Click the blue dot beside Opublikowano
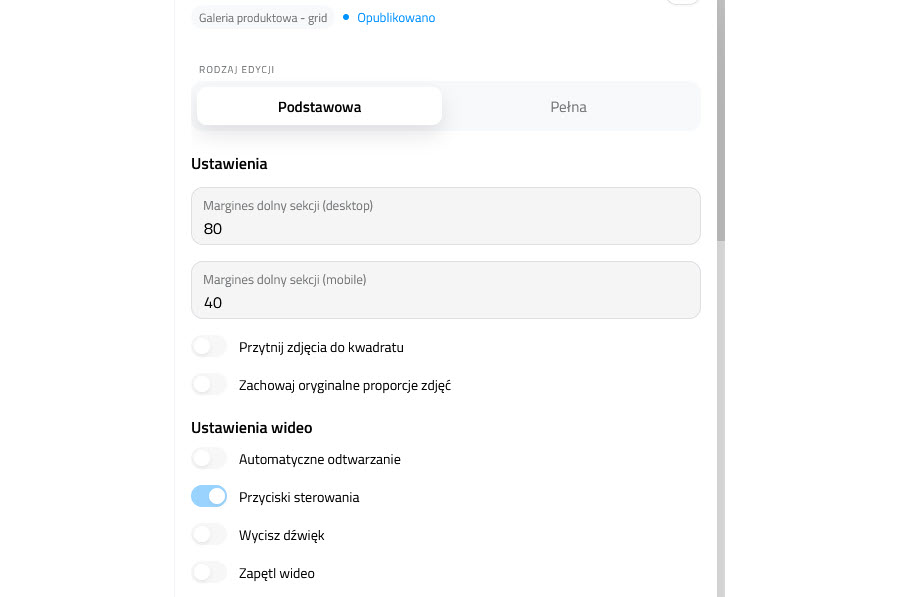900x597 pixels. [x=345, y=17]
